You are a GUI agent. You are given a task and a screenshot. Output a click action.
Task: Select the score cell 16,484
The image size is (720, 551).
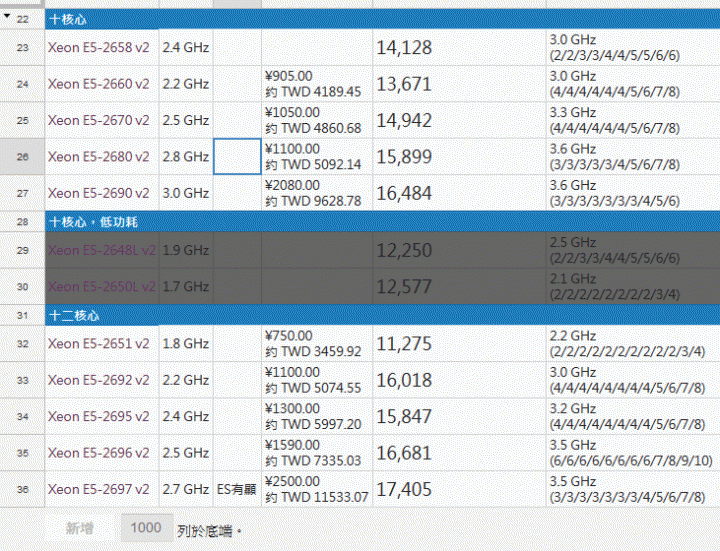[459, 193]
